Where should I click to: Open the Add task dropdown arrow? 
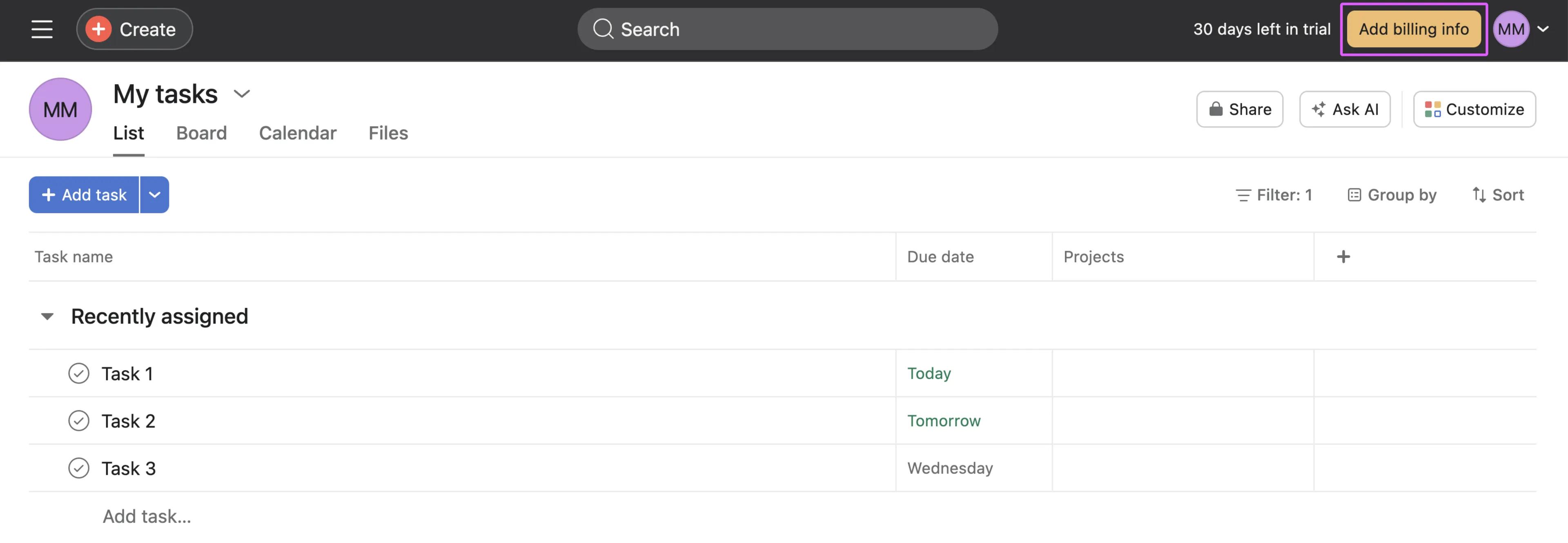[155, 195]
